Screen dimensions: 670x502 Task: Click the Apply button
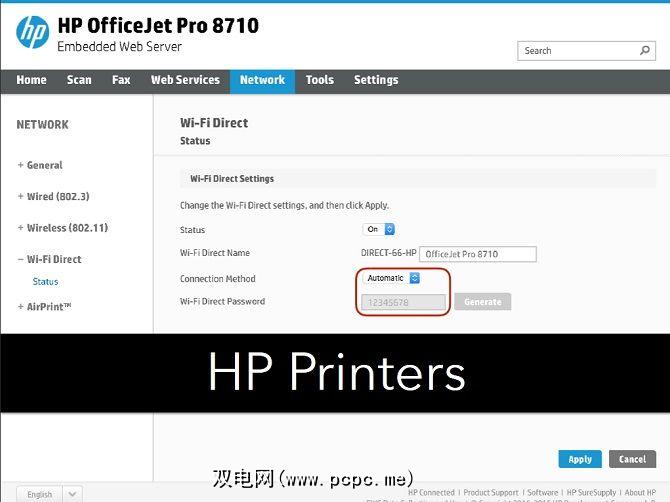[580, 459]
